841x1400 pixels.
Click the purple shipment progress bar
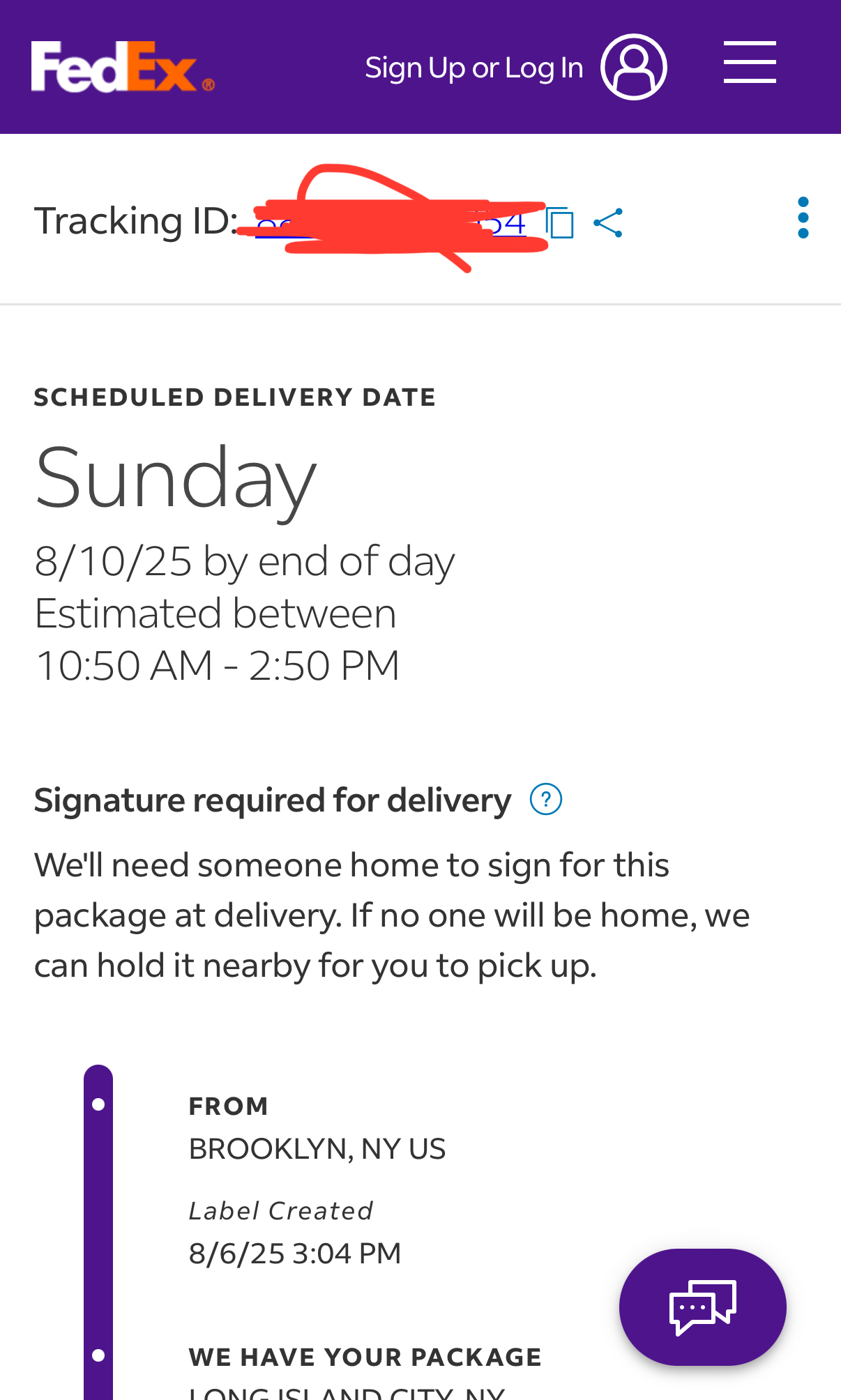98,1232
